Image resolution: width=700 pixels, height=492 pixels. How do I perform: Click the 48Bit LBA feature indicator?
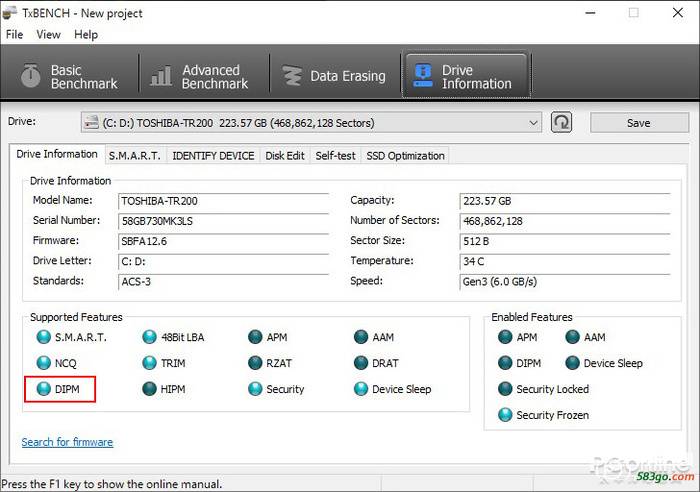click(149, 337)
